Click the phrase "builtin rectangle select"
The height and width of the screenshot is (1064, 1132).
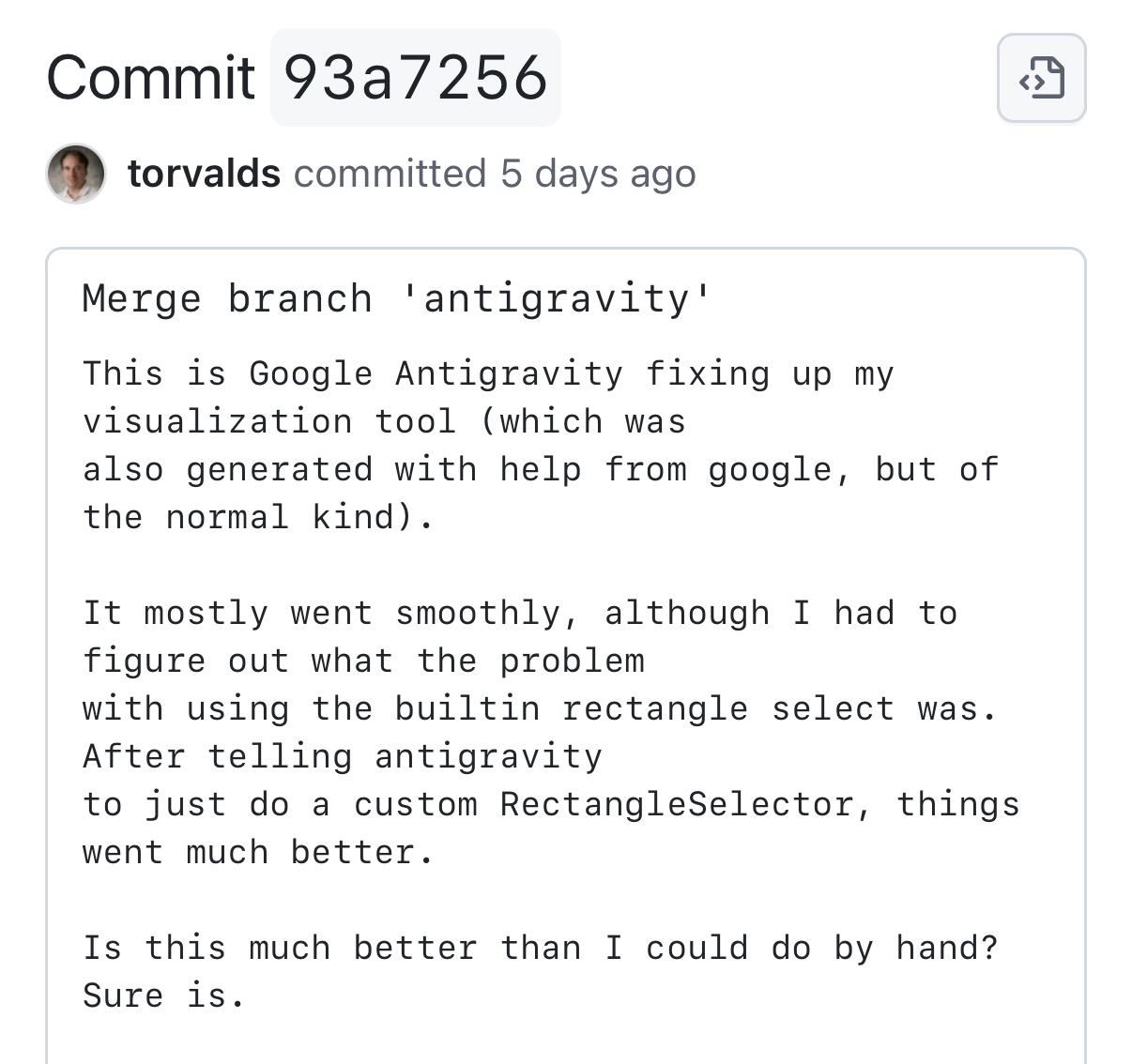click(571, 708)
